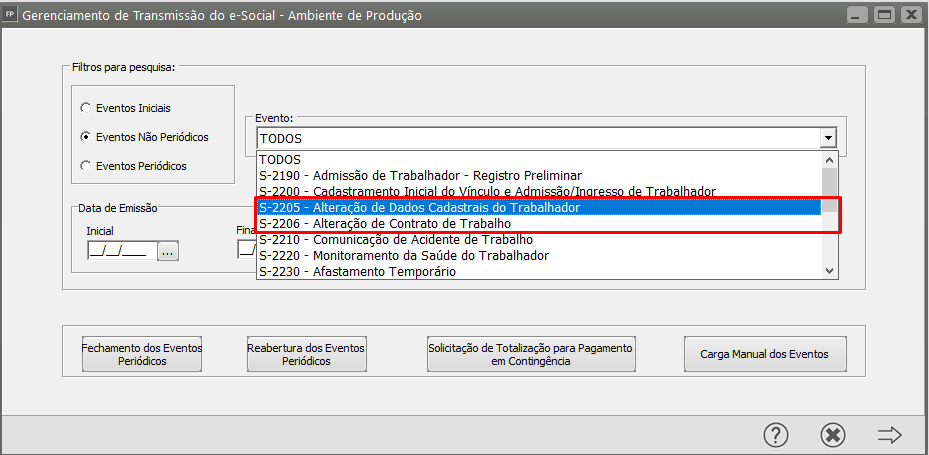Select Eventos Não Periódicos radio button
Viewport: 929px width, 455px height.
(86, 137)
